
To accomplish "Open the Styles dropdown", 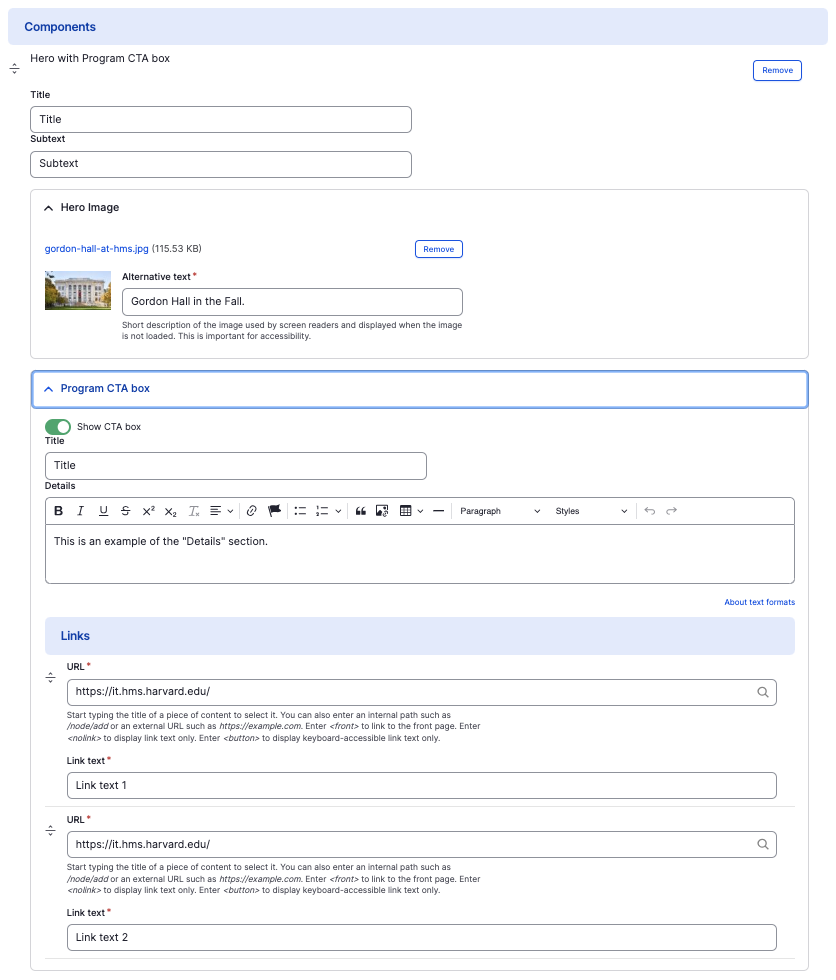I will coord(591,511).
